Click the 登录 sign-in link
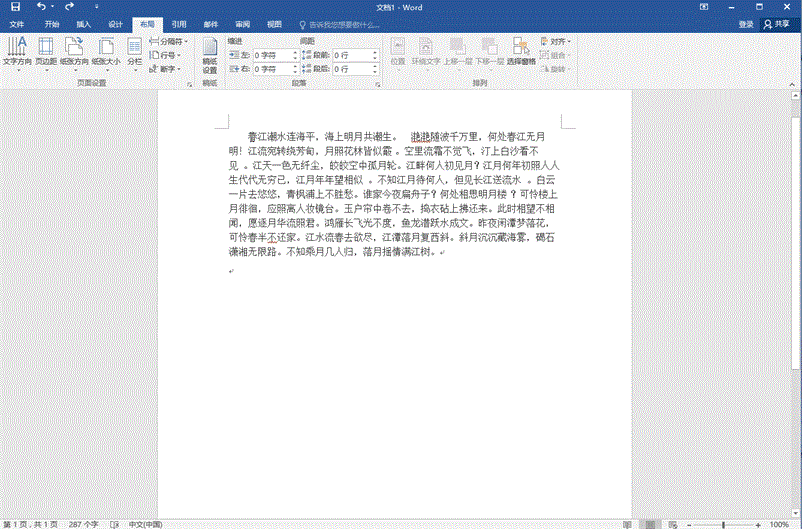The height and width of the screenshot is (529, 802). (x=746, y=23)
